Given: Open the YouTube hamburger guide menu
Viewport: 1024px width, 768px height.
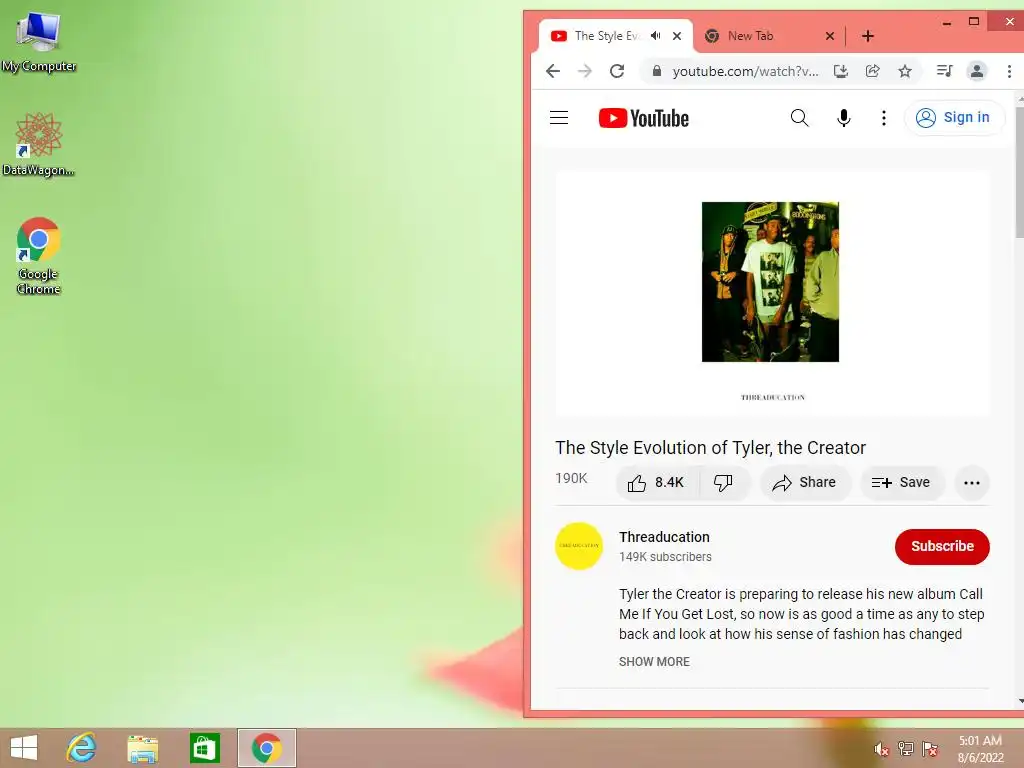Looking at the screenshot, I should coord(558,118).
